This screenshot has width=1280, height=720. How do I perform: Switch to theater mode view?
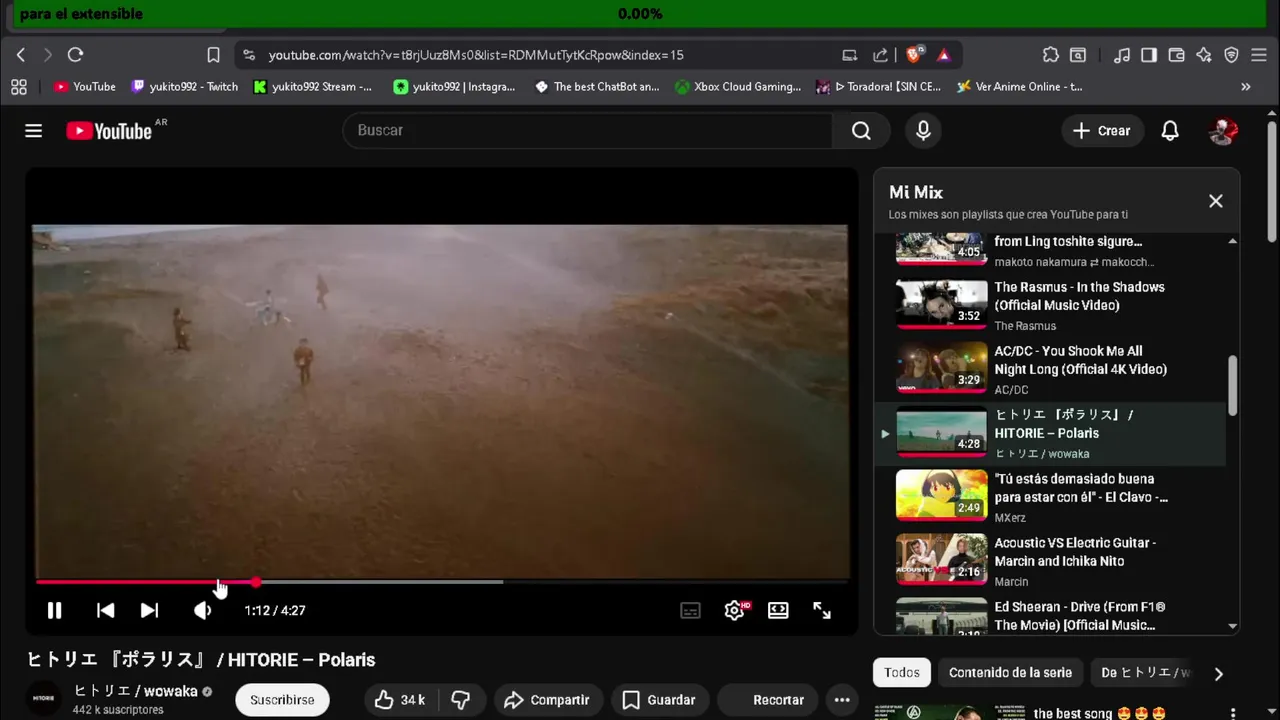[778, 610]
